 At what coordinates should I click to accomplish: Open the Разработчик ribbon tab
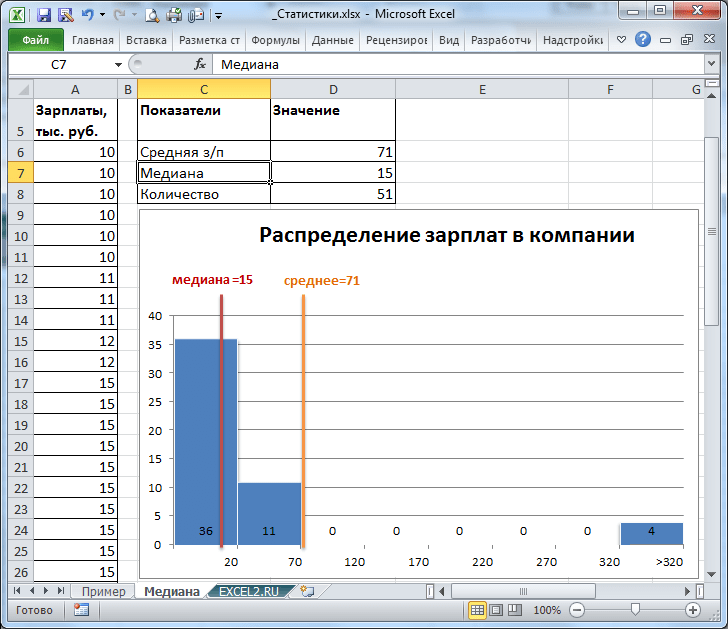(501, 40)
